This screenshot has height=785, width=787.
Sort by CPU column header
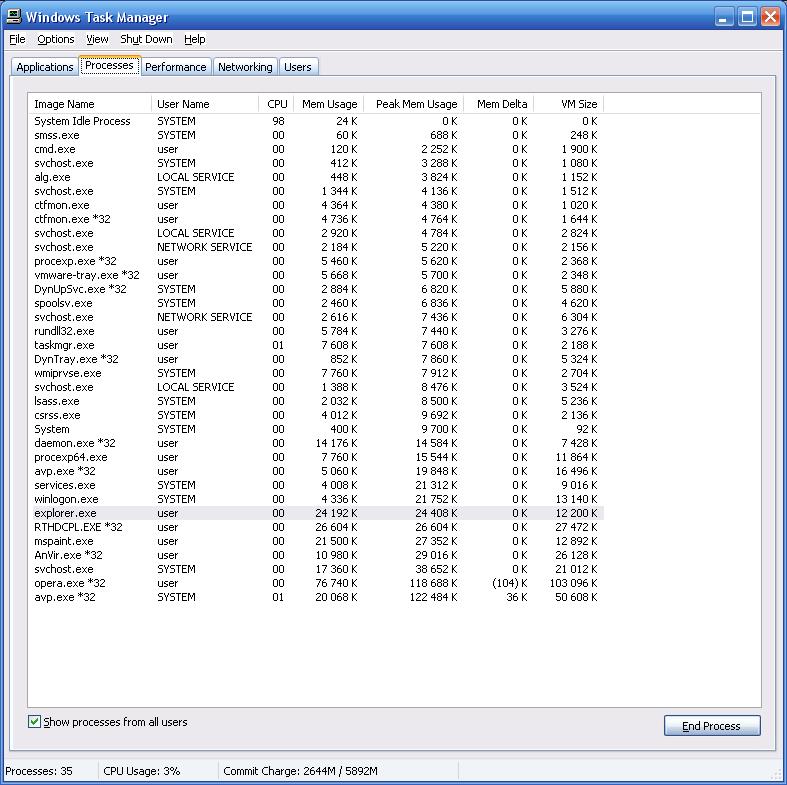tap(277, 104)
